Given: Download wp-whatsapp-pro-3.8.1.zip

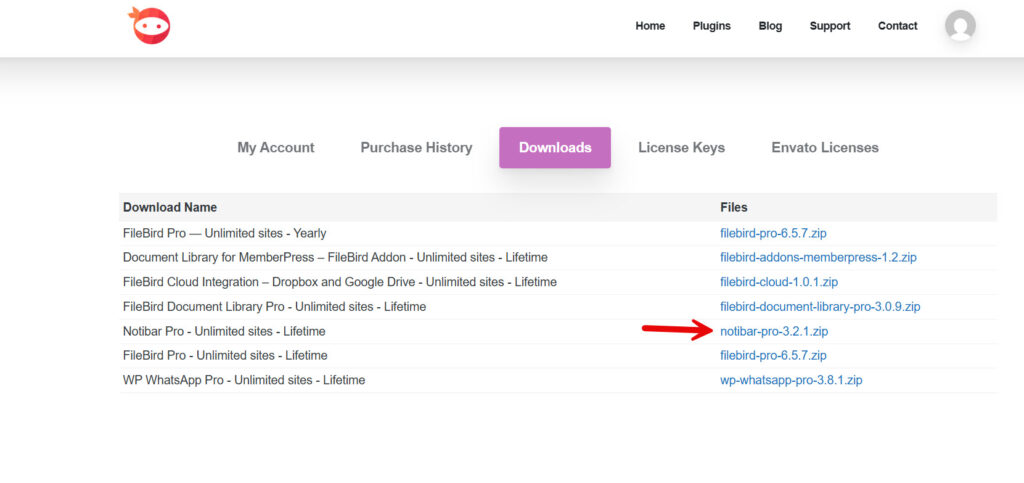Looking at the screenshot, I should click(791, 380).
